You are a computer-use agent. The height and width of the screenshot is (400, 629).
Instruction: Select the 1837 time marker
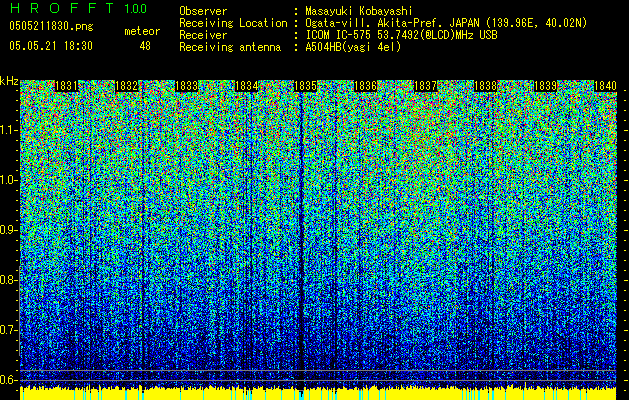point(425,86)
